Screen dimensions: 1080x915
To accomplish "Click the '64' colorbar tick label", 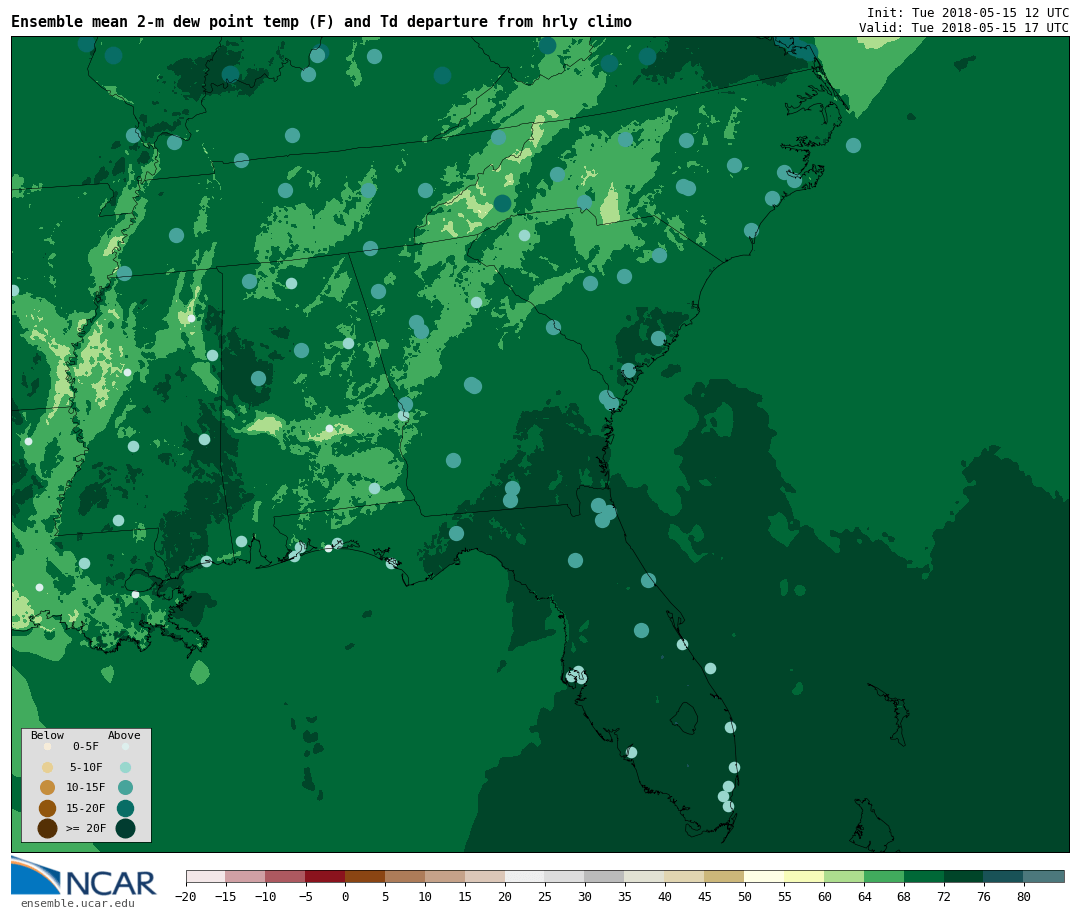I will coord(864,896).
